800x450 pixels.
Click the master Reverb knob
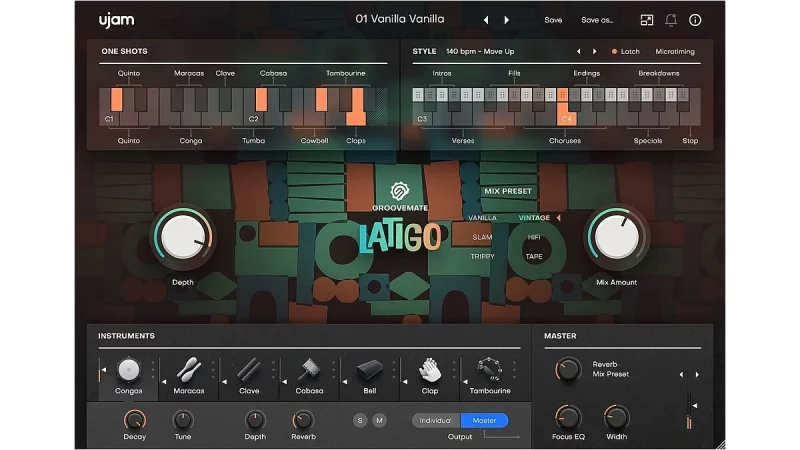tap(568, 369)
